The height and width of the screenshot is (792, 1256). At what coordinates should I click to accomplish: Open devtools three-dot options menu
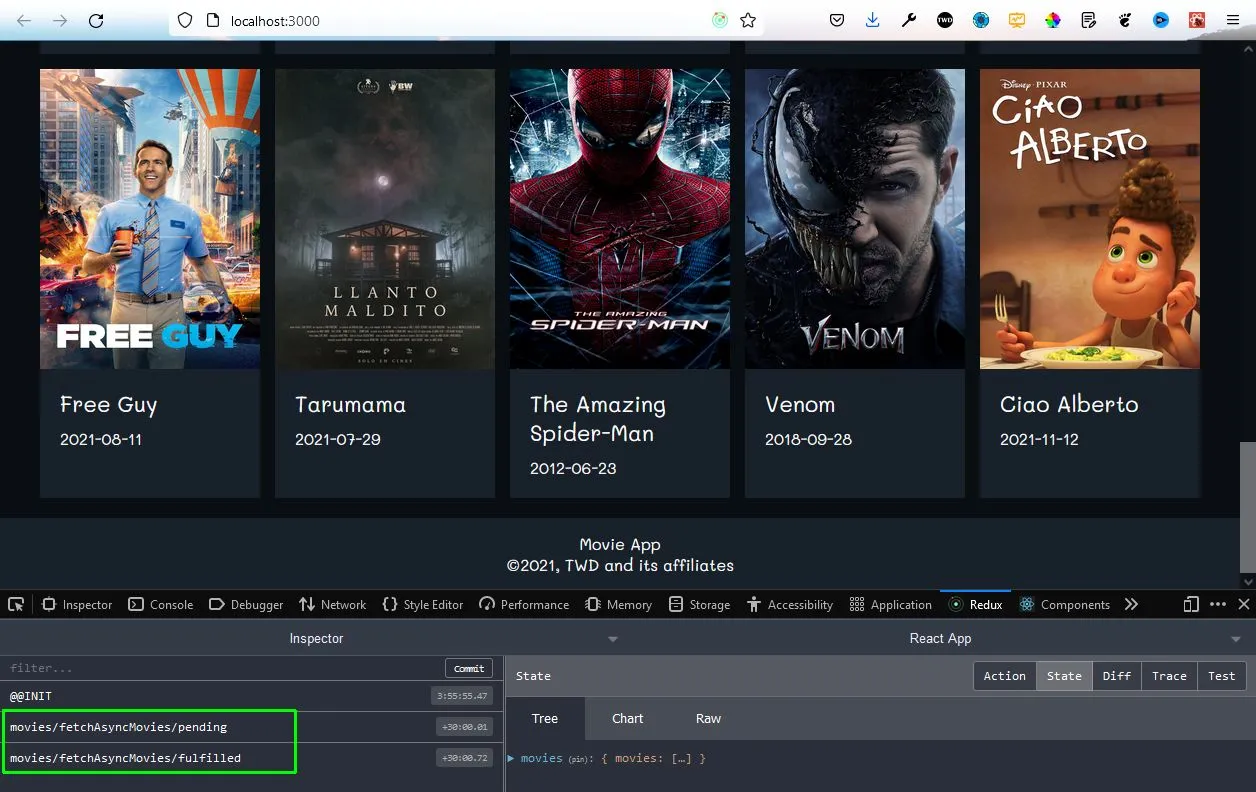[1218, 604]
